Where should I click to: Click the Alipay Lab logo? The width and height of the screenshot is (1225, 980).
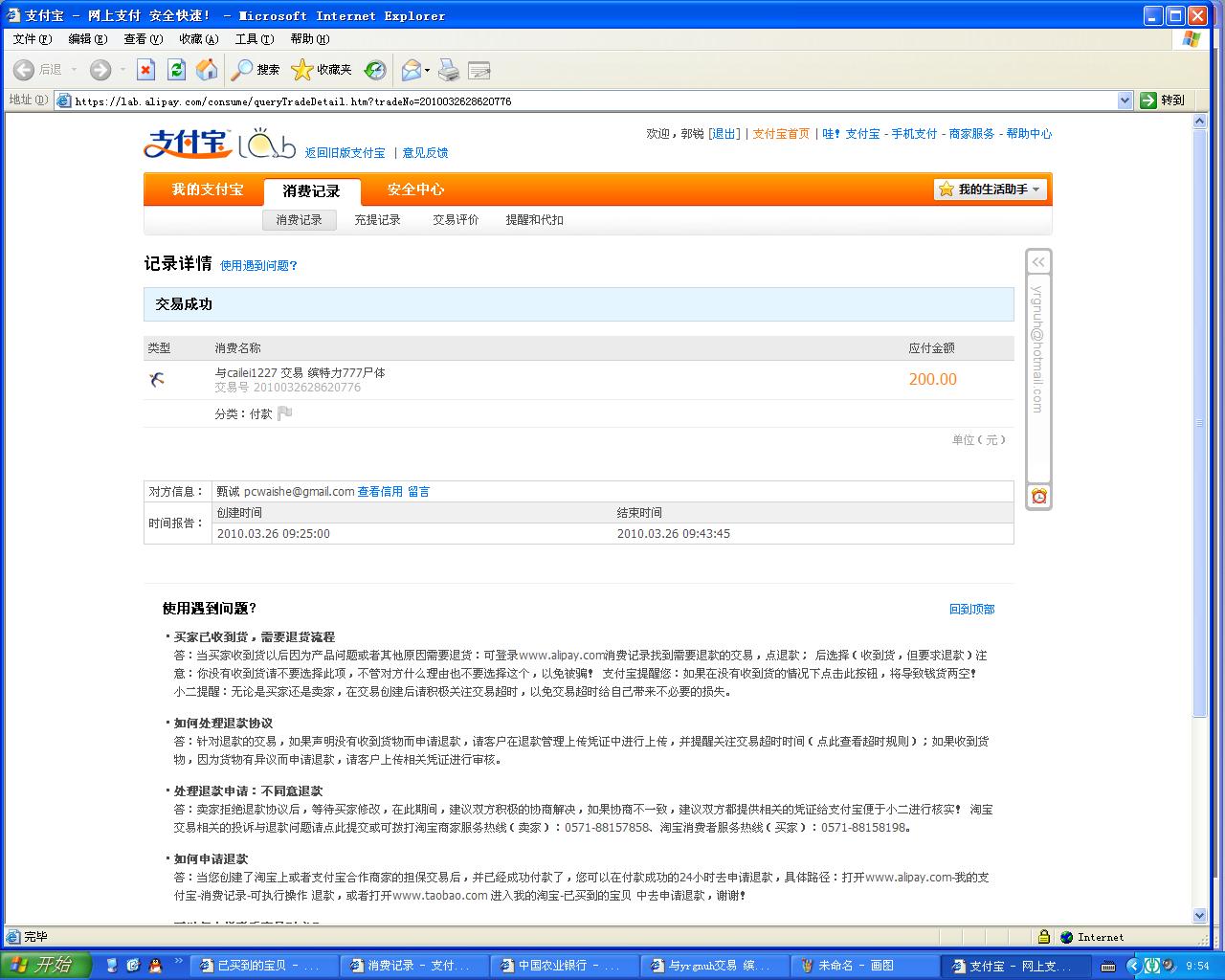(x=219, y=144)
